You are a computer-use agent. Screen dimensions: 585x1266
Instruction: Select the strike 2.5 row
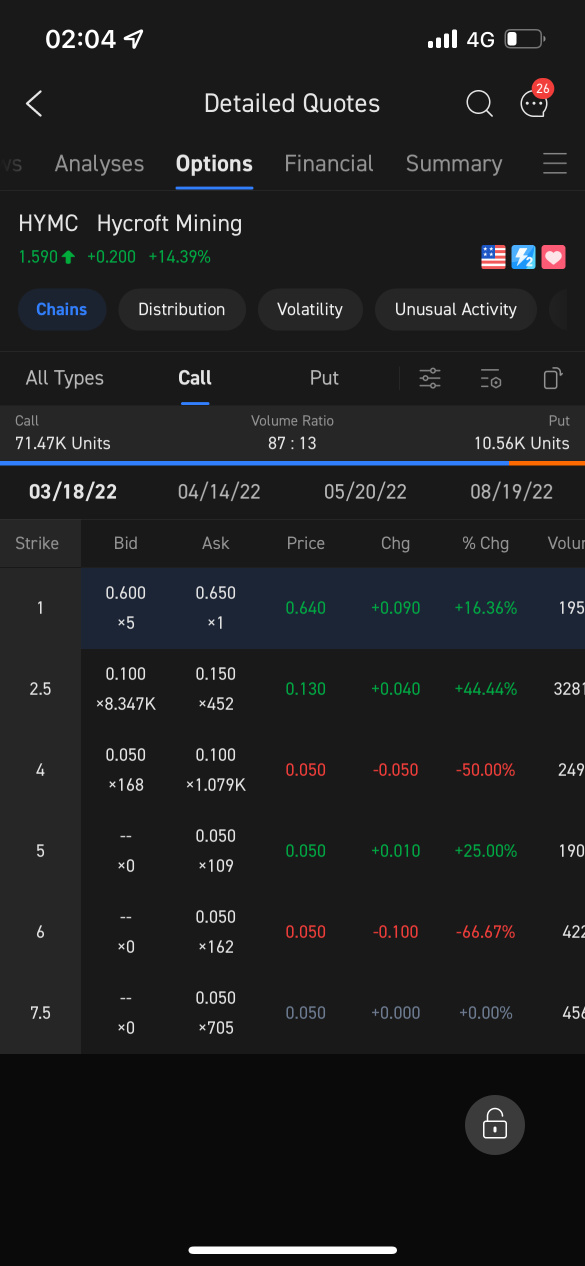pyautogui.click(x=292, y=689)
